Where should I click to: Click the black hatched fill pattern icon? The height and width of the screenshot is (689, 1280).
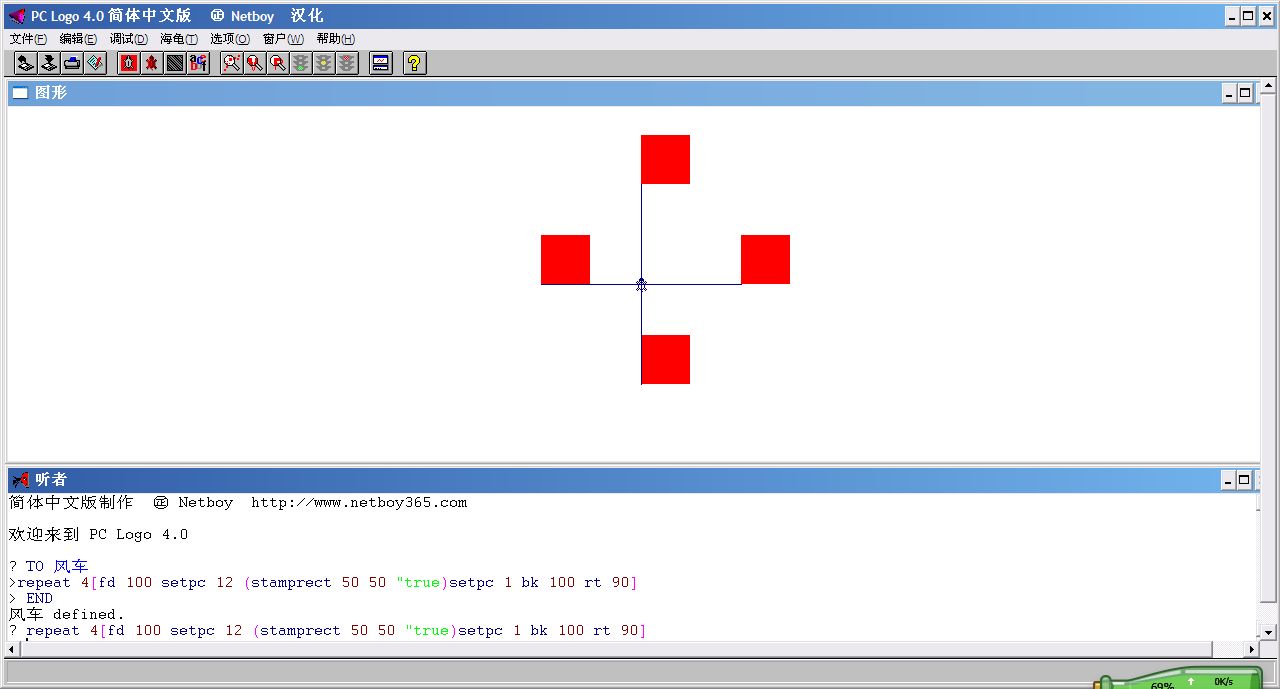175,64
